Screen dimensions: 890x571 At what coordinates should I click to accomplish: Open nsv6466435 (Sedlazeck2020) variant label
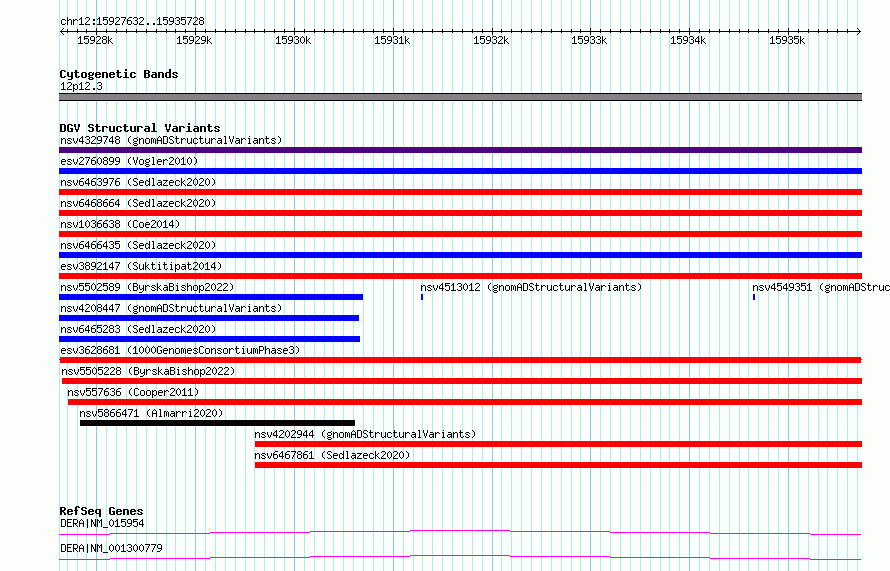pos(138,245)
